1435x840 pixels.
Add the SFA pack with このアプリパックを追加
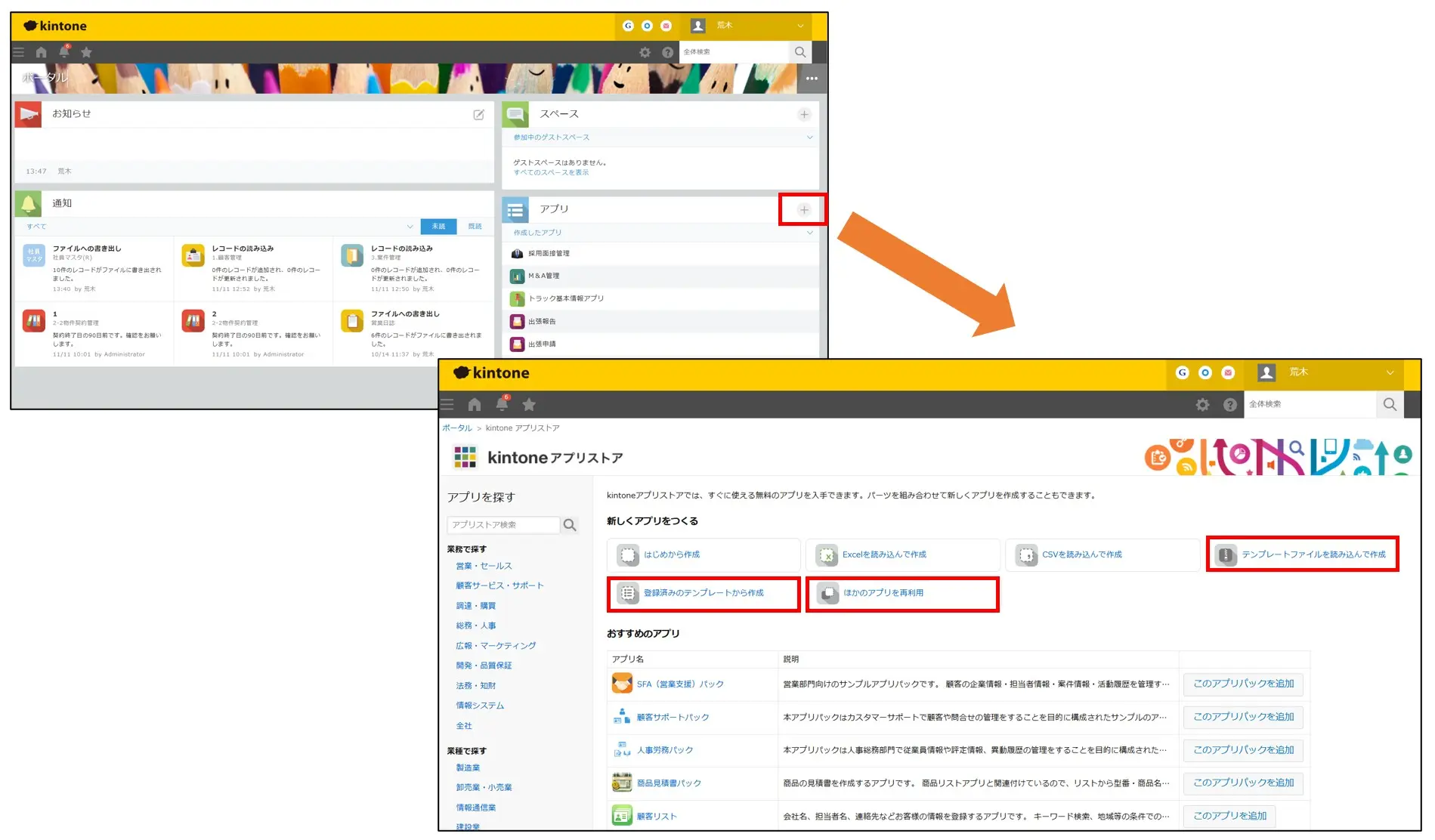(1242, 684)
